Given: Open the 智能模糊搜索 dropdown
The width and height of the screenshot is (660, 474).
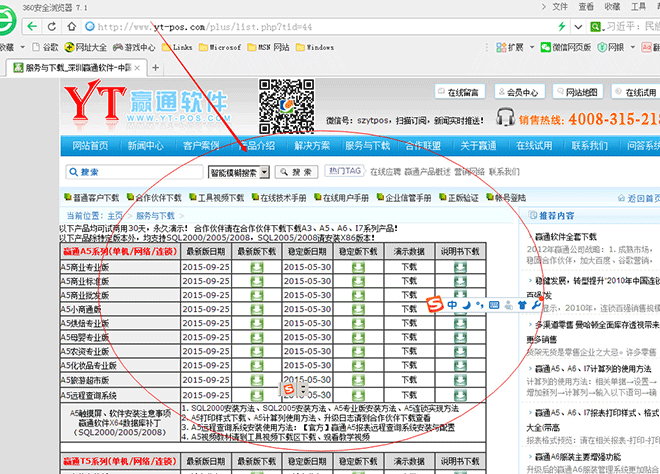Looking at the screenshot, I should (239, 172).
